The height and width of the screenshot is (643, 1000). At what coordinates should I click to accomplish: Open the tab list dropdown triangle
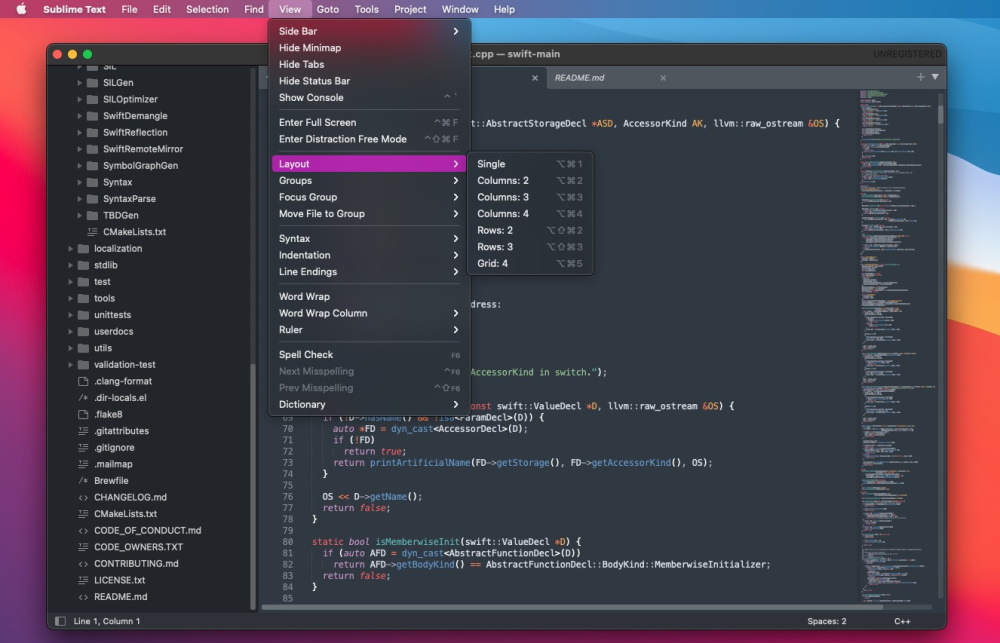(935, 77)
